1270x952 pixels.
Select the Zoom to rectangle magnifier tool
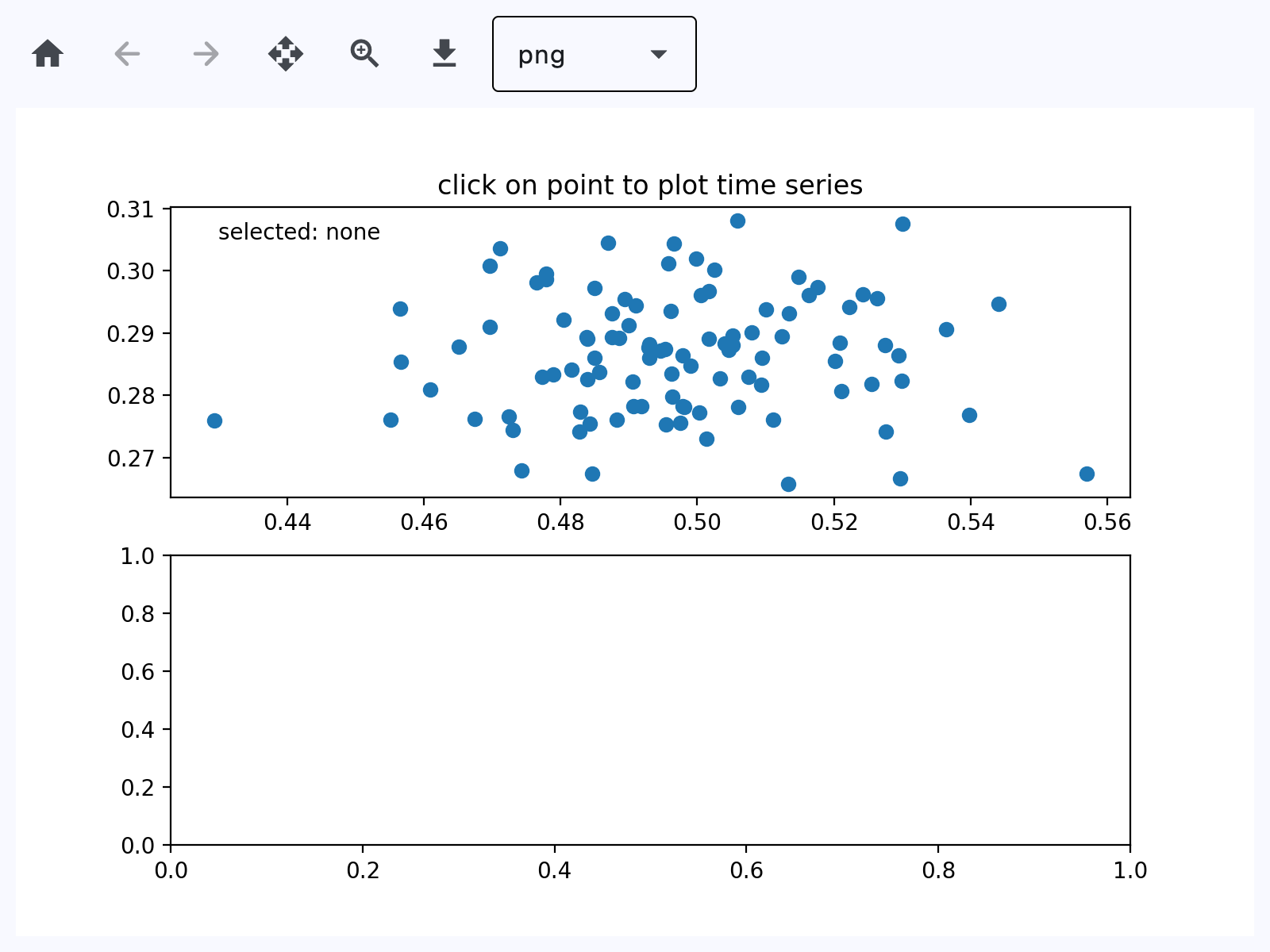click(364, 54)
